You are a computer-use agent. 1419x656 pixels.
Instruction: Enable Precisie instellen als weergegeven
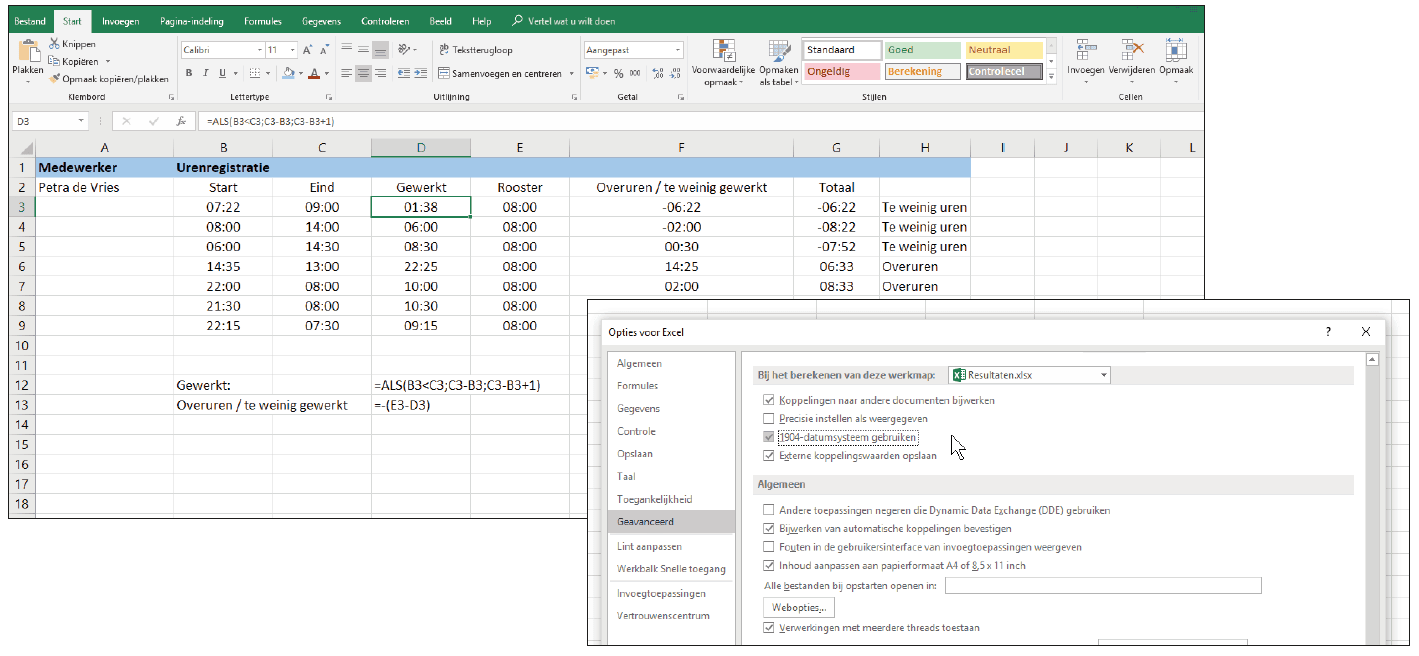coord(769,418)
